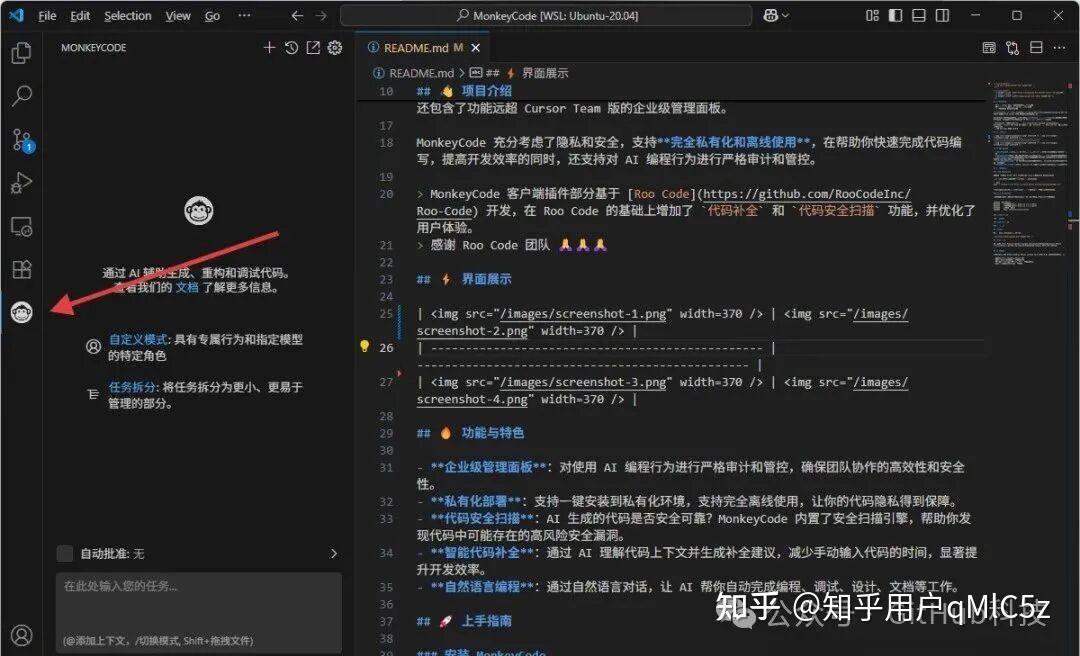Toggle the secondary sidebar visibility
The width and height of the screenshot is (1080, 656).
coord(940,15)
